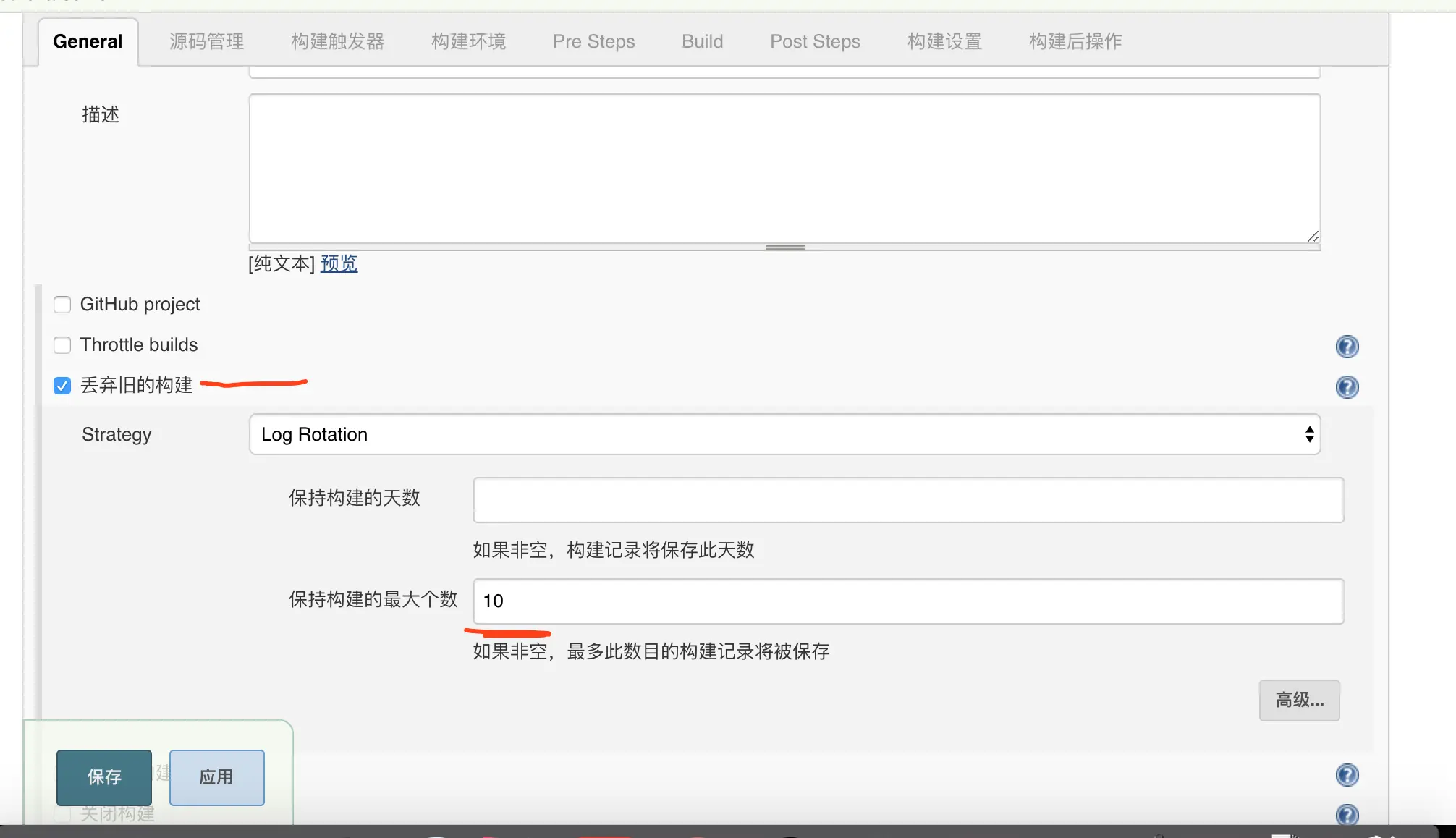Image resolution: width=1456 pixels, height=838 pixels.
Task: Switch to the 构建触发器 tab
Action: point(337,41)
